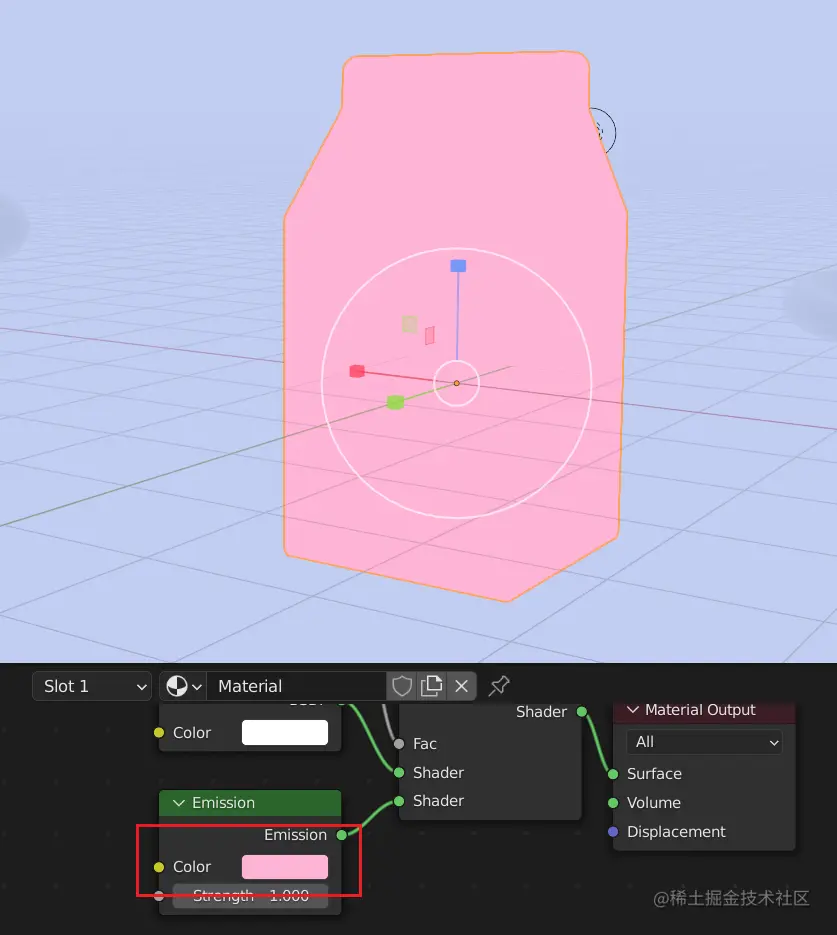Click the blue Z axis gizmo handle
Viewport: 837px width, 935px height.
point(458,266)
